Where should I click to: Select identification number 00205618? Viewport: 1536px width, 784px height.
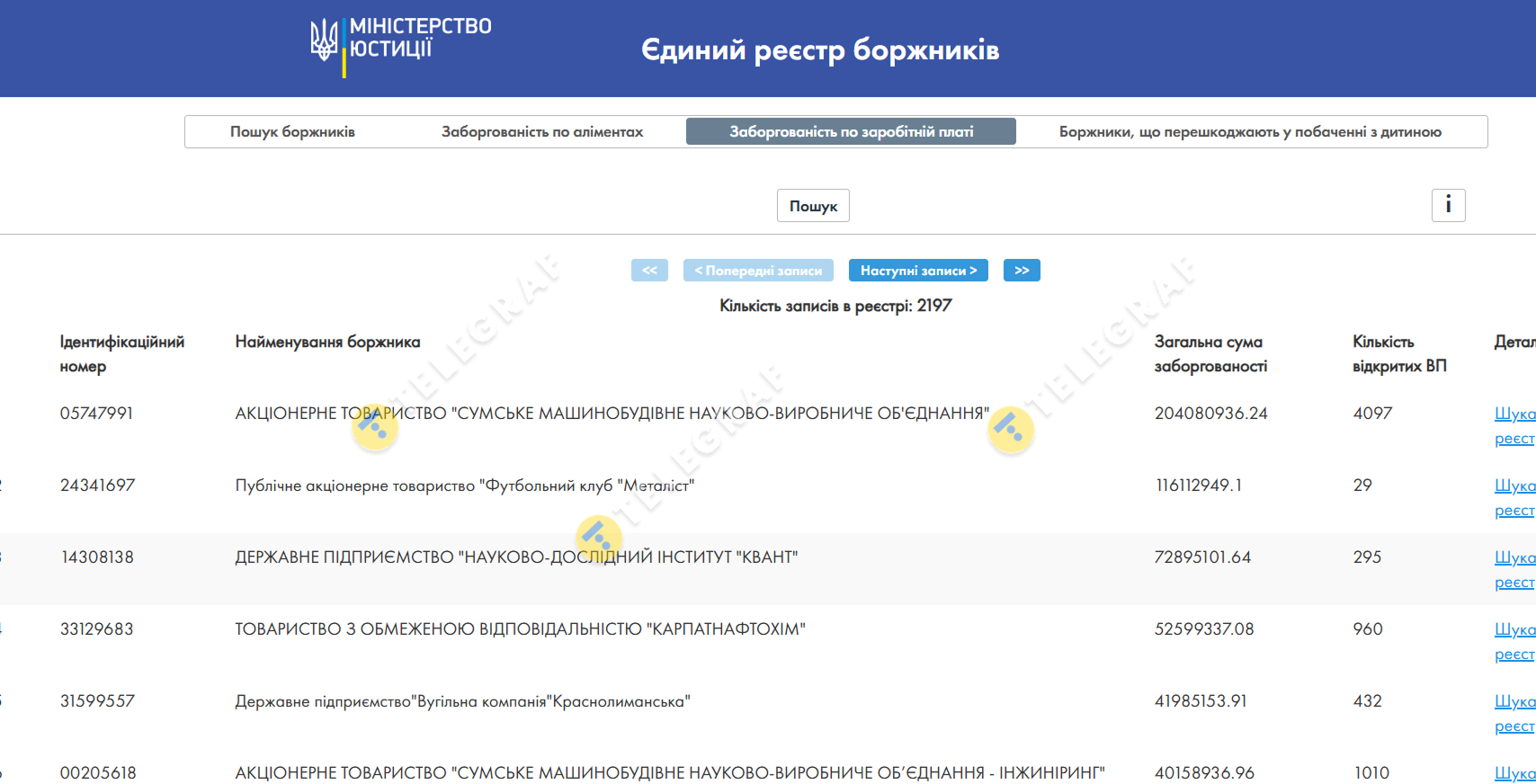(x=98, y=773)
